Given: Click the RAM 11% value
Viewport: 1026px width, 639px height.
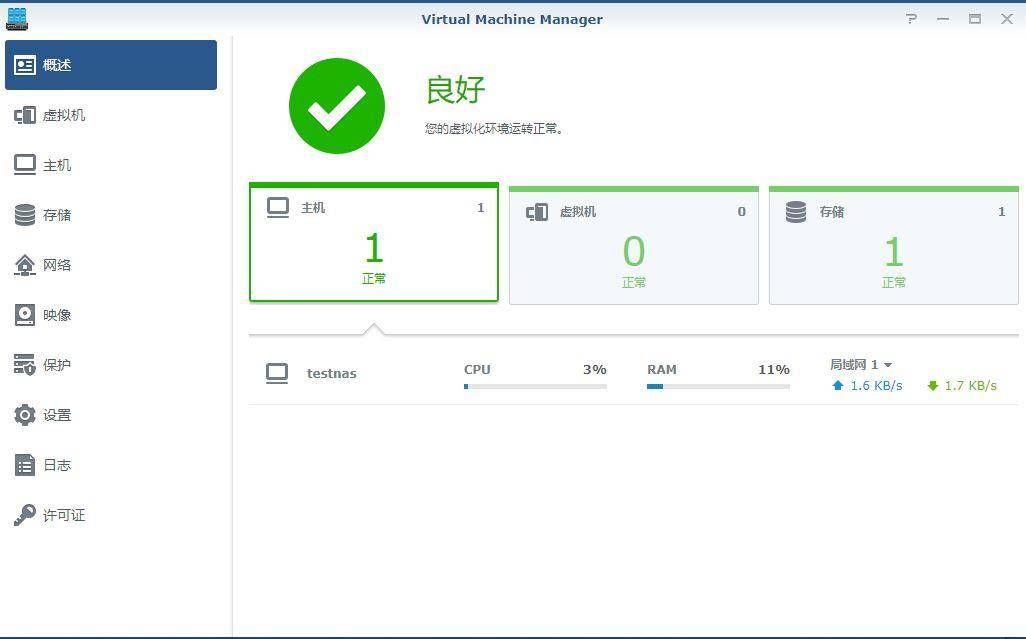Looking at the screenshot, I should (774, 370).
